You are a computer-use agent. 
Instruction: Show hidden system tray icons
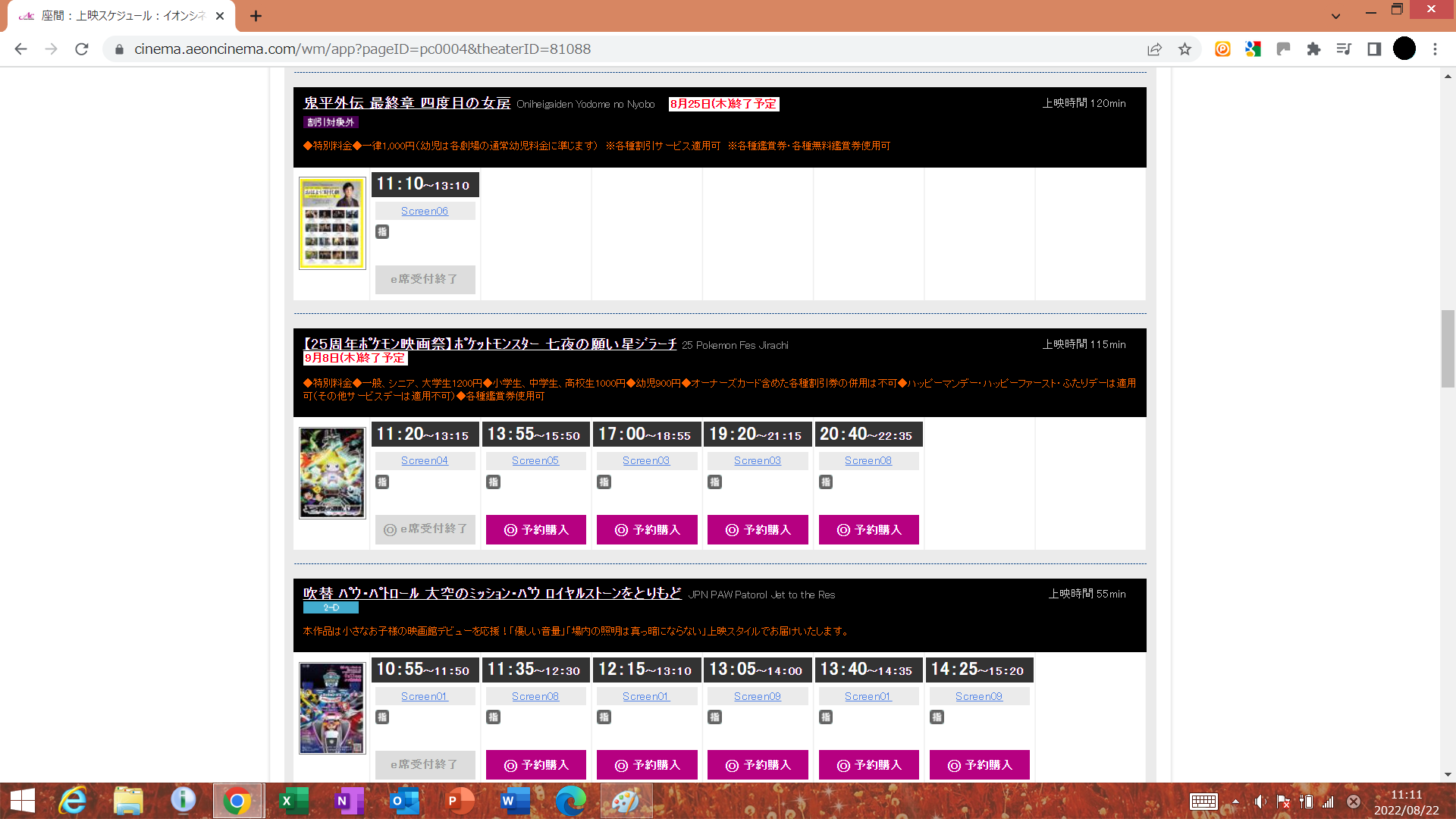click(x=1235, y=802)
